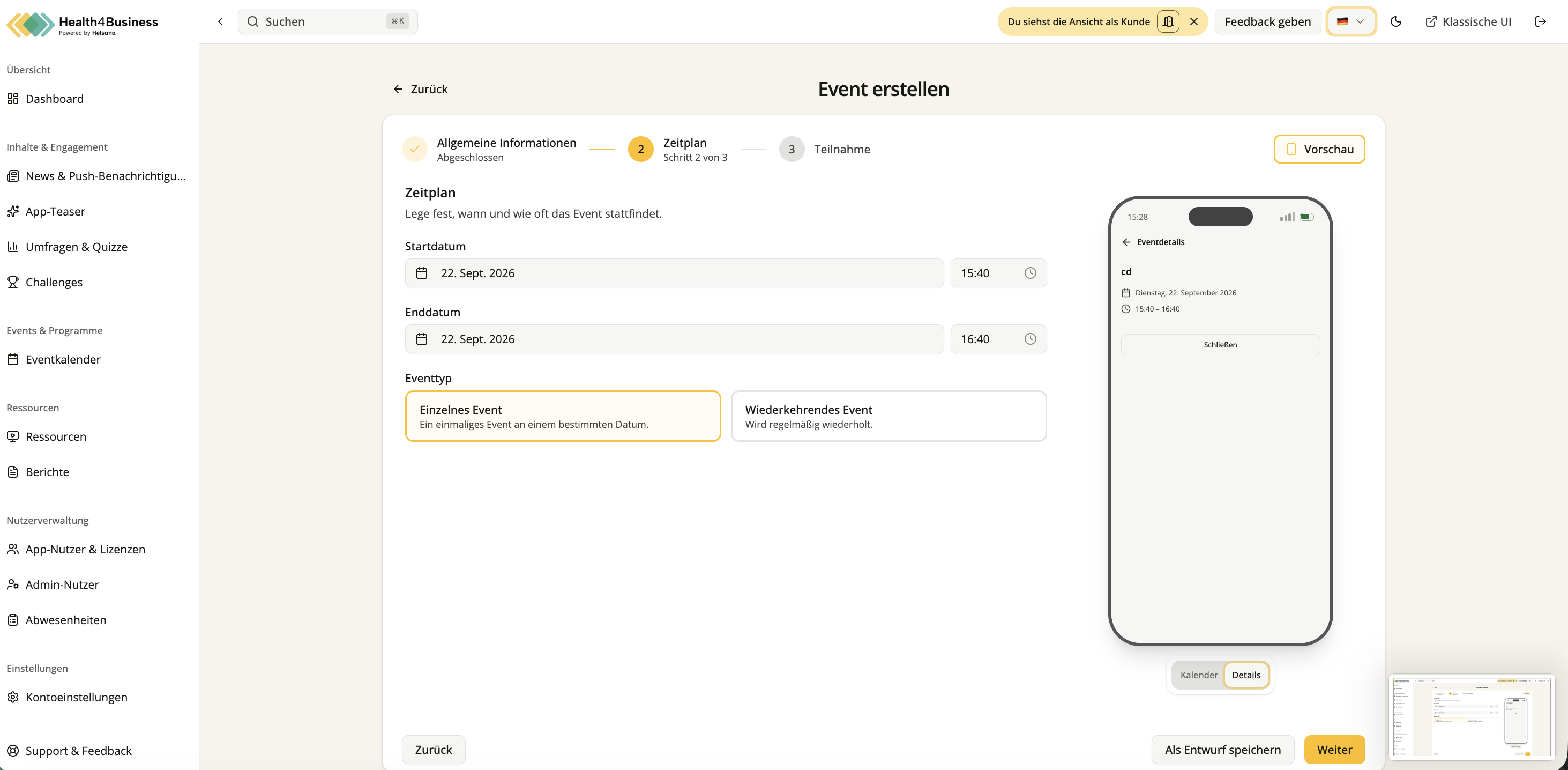Viewport: 1568px width, 770px height.
Task: Click Als Entwurf speichern button
Action: (x=1222, y=750)
